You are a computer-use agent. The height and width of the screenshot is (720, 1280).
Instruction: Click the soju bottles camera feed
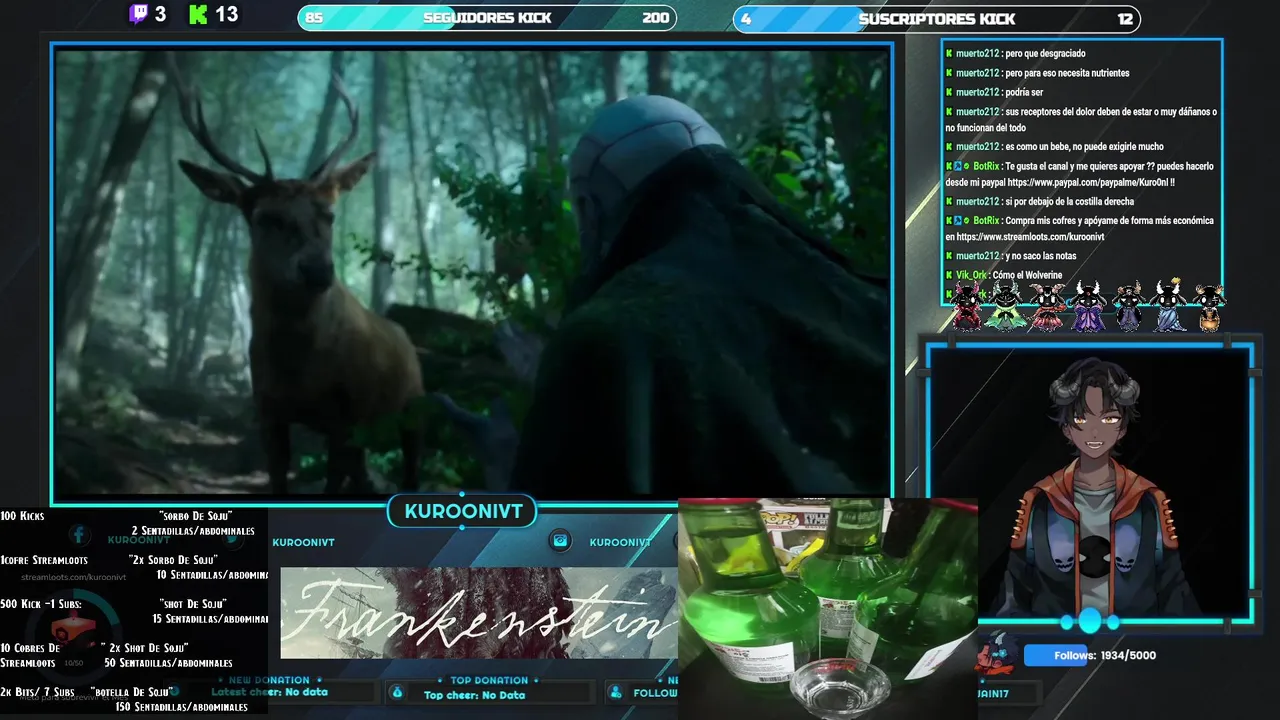[x=828, y=608]
